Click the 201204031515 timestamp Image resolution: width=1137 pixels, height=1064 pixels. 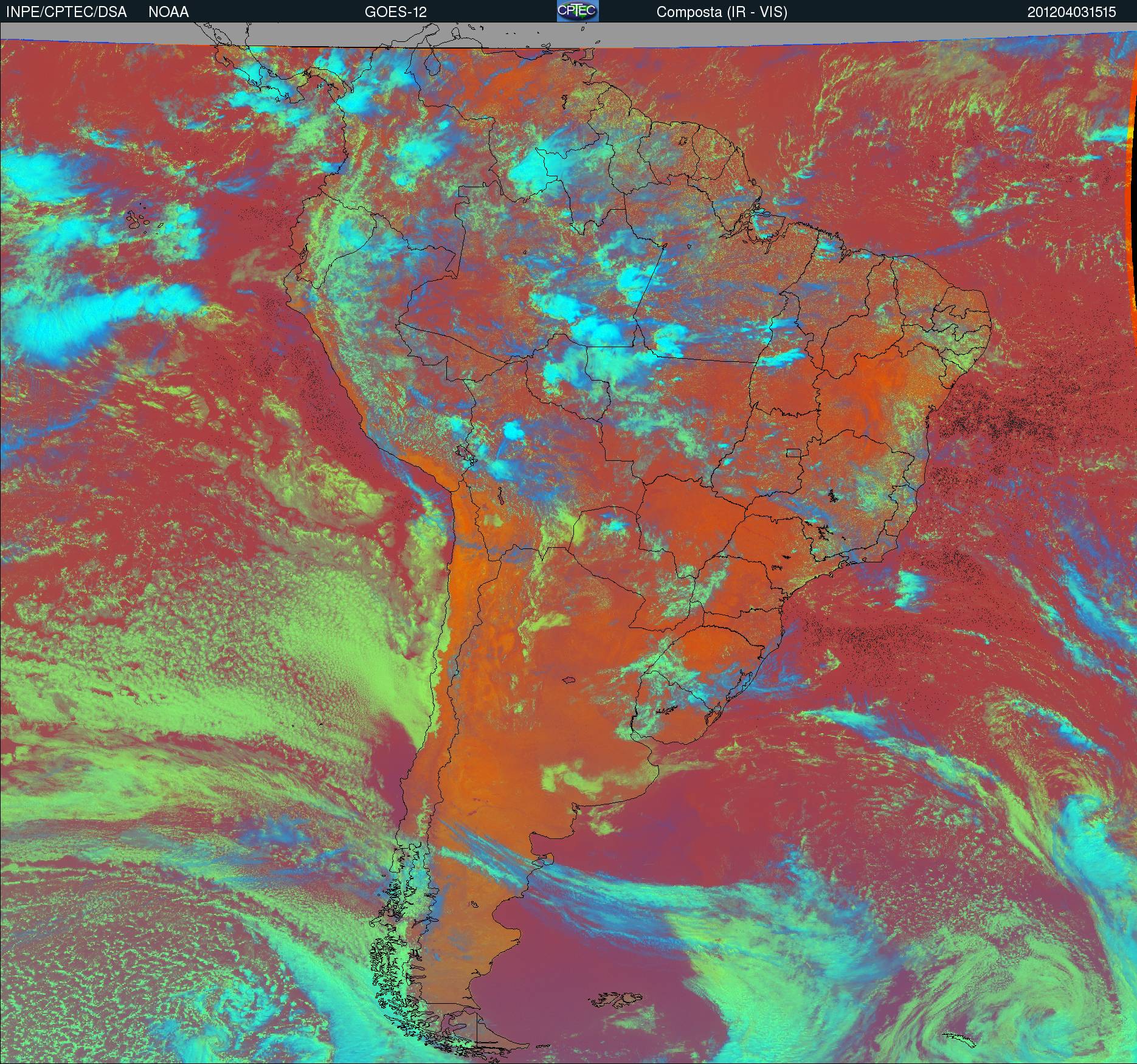click(x=1072, y=12)
